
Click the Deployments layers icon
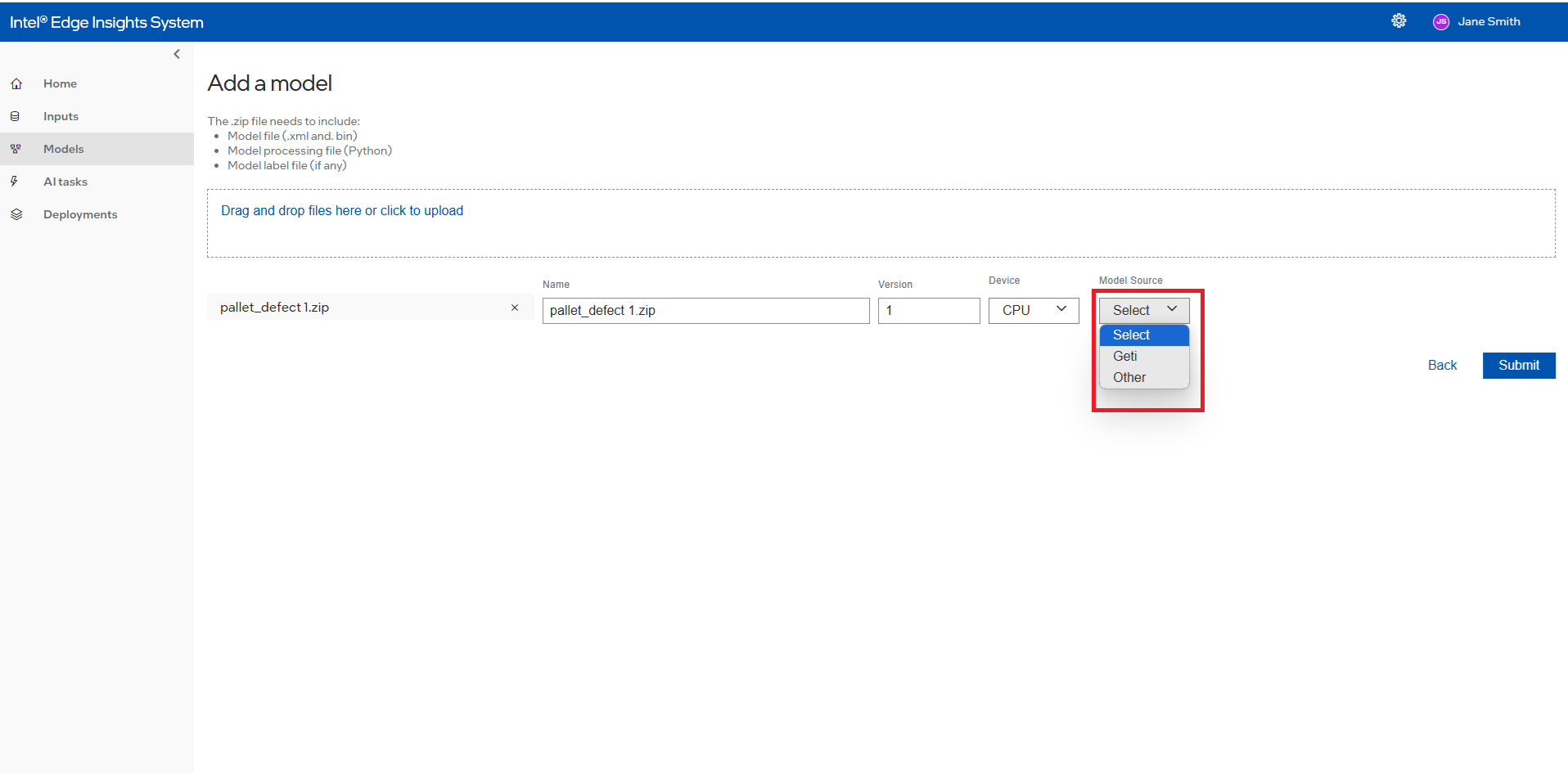(x=16, y=214)
